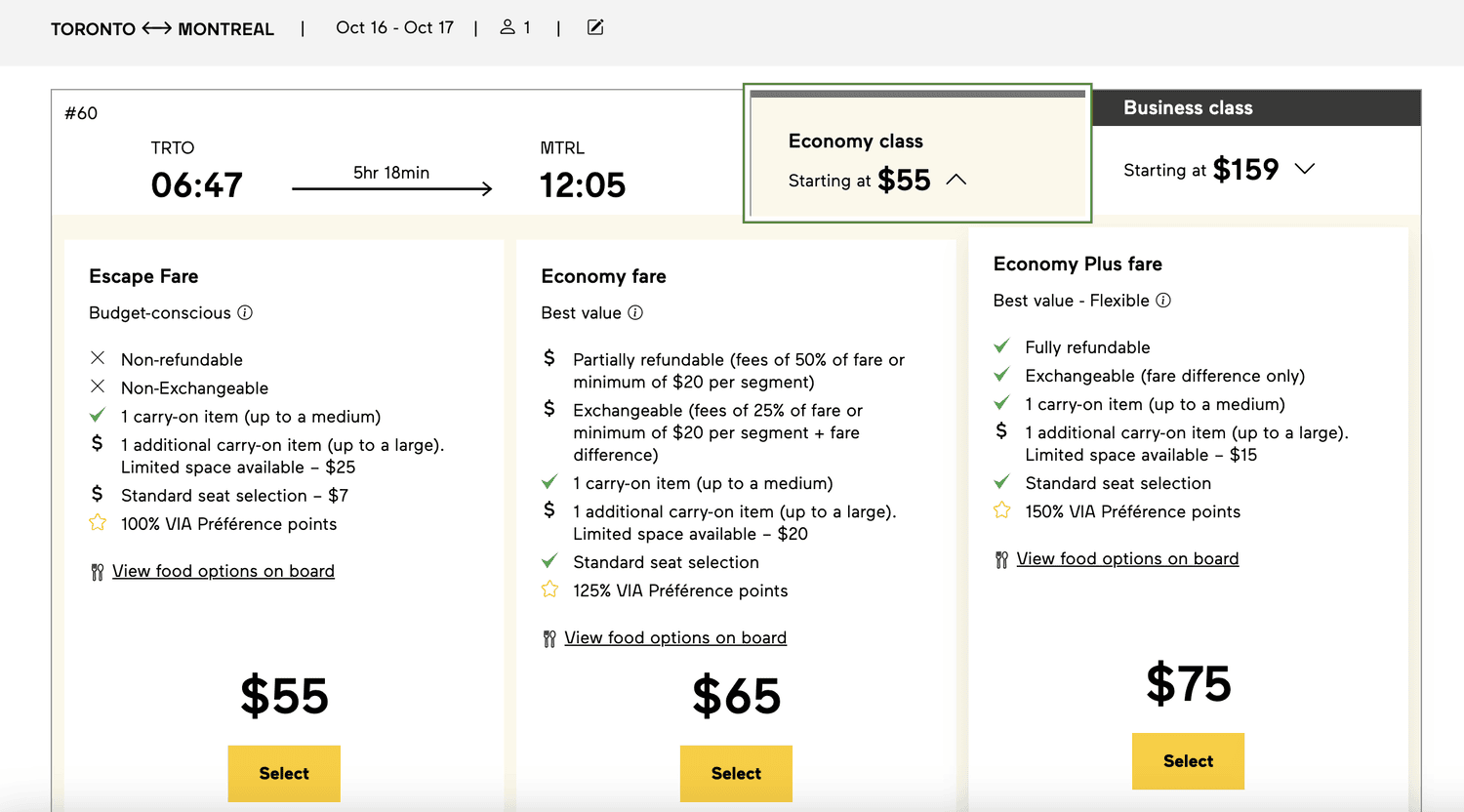Click the MTRL arrival station code
This screenshot has width=1464, height=812.
click(x=562, y=148)
